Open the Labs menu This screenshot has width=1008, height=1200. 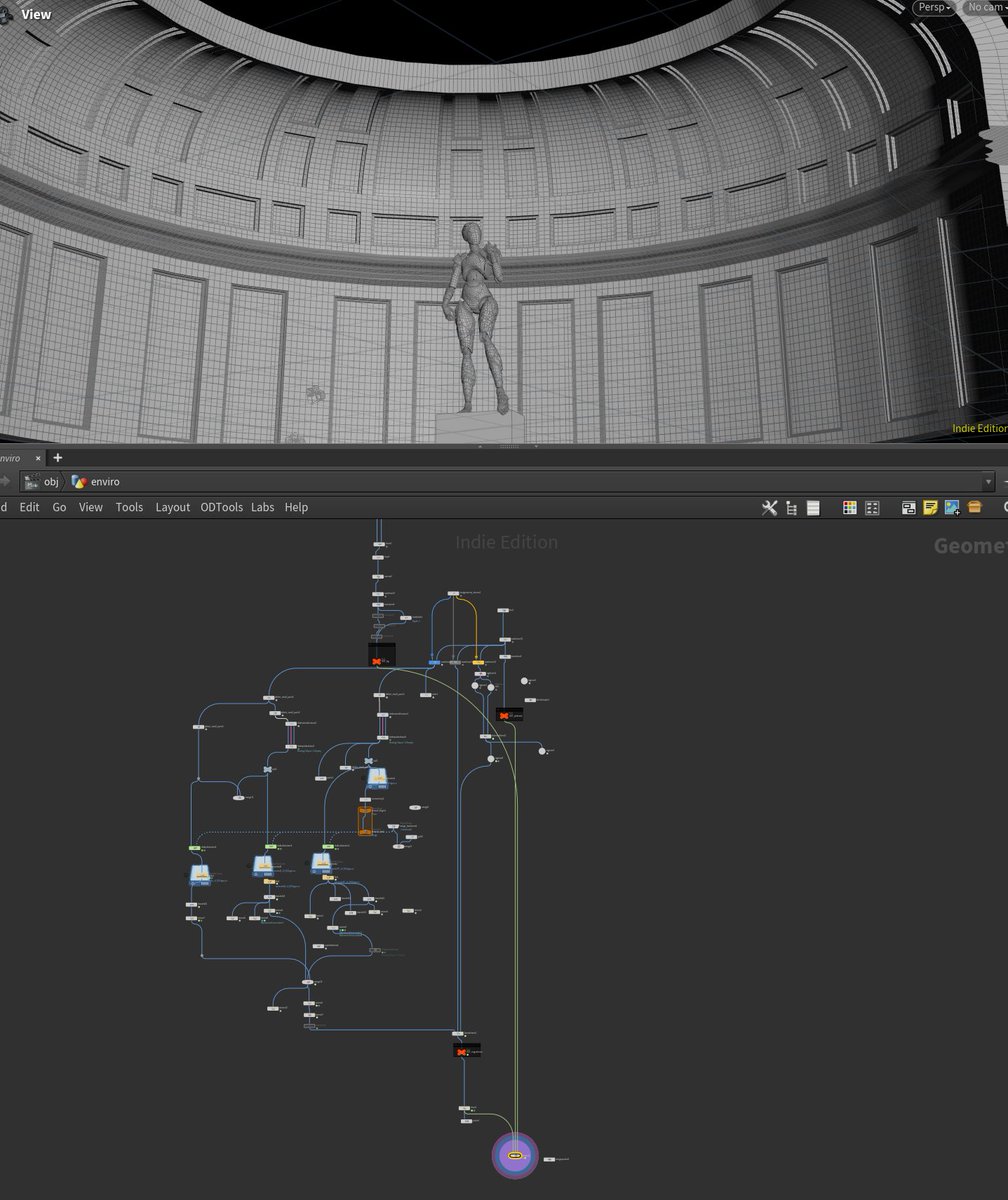coord(262,507)
